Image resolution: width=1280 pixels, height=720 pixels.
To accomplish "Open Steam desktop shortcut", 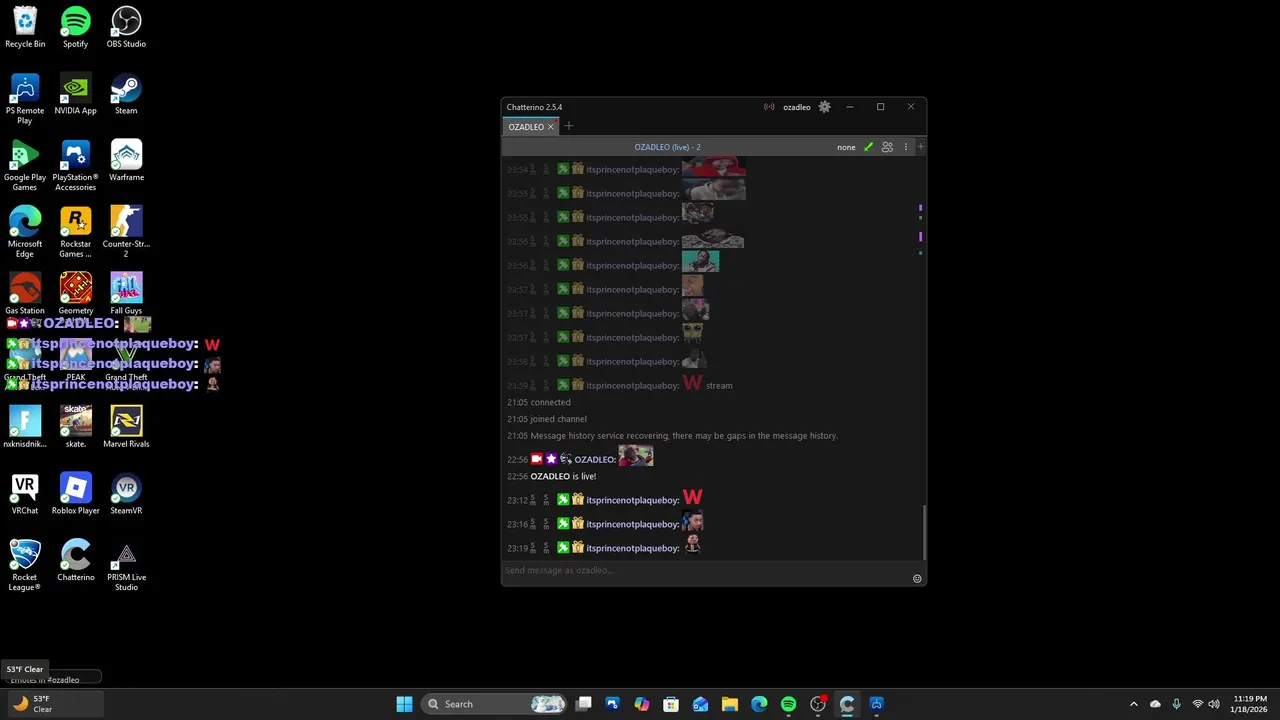I will [126, 94].
